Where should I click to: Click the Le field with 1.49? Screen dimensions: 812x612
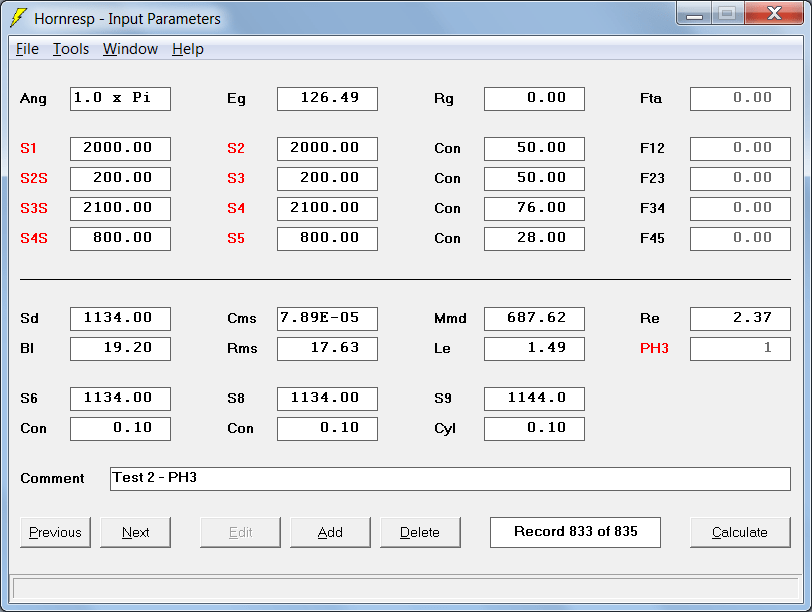pos(534,348)
